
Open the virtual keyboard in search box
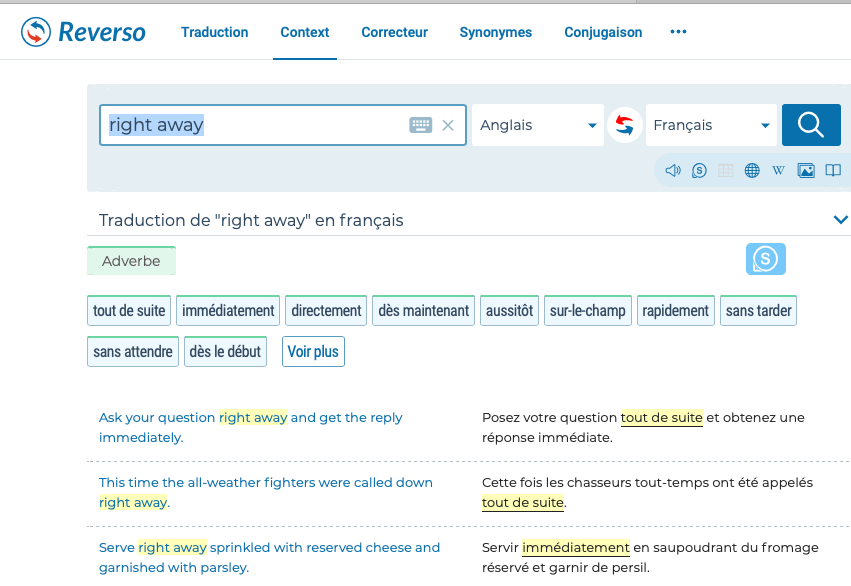420,125
